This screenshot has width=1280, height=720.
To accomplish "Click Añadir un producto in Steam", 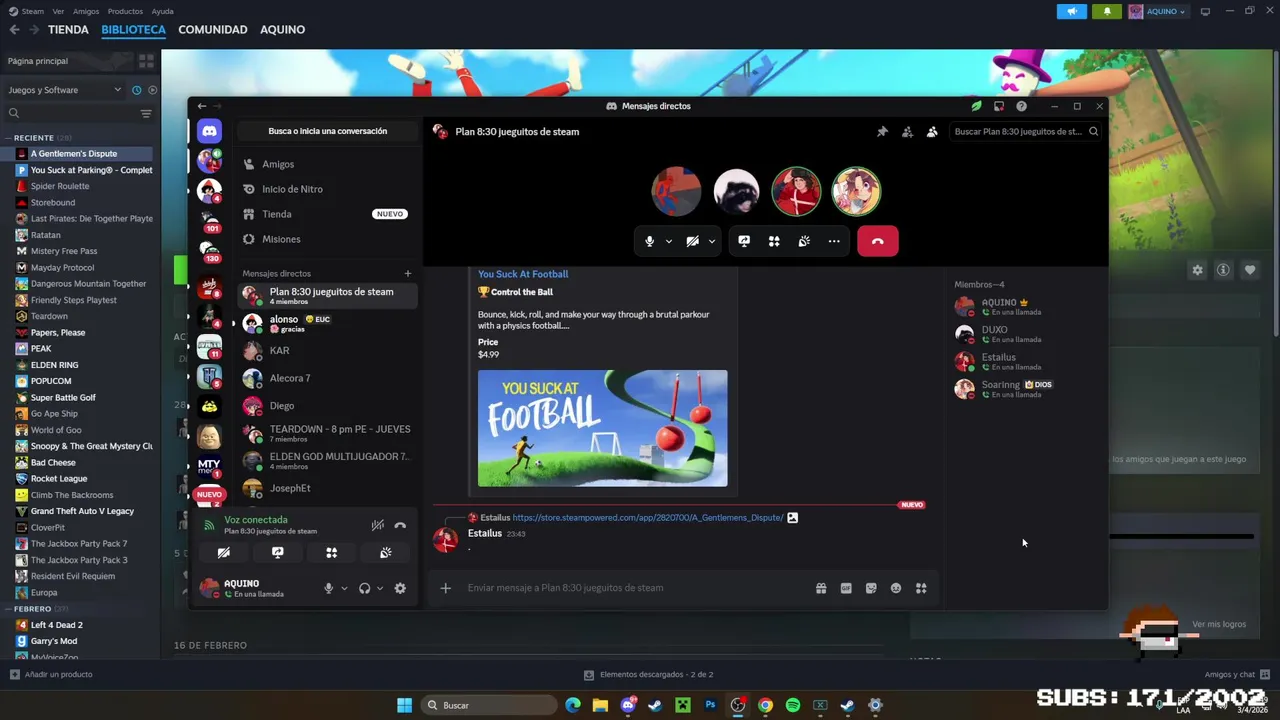I will (51, 675).
